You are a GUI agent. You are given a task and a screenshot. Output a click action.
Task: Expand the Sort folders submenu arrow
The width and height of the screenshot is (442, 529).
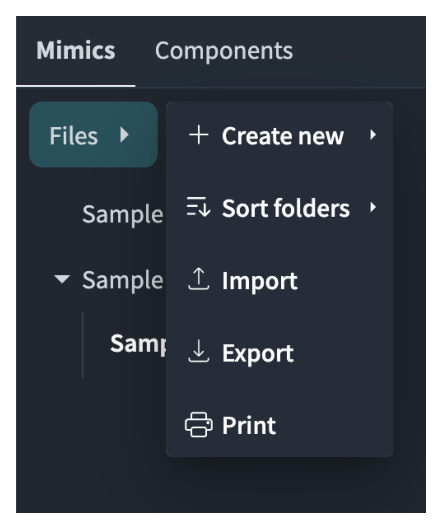coord(373,207)
